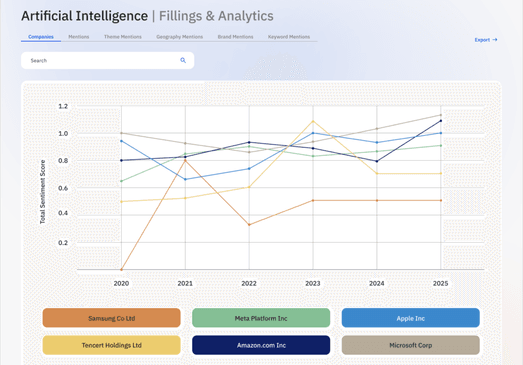
Task: Toggle Meta Platform Inc legend series
Action: (261, 318)
